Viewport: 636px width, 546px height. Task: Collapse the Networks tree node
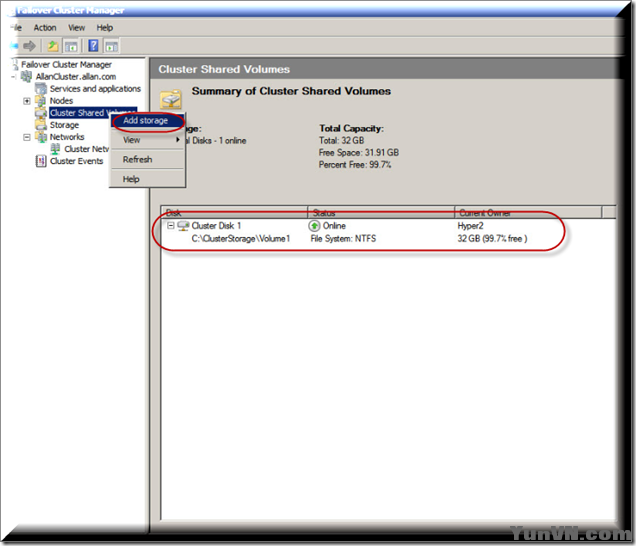click(x=27, y=137)
